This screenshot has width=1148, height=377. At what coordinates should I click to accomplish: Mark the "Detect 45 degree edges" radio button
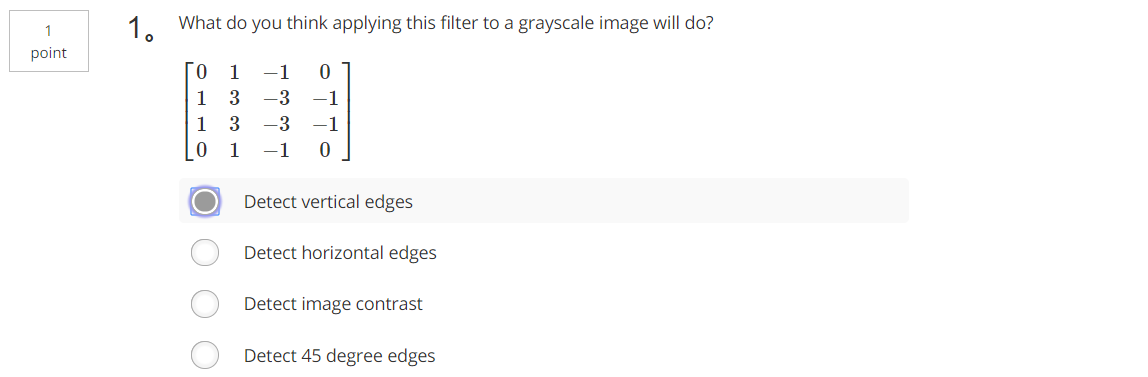205,355
